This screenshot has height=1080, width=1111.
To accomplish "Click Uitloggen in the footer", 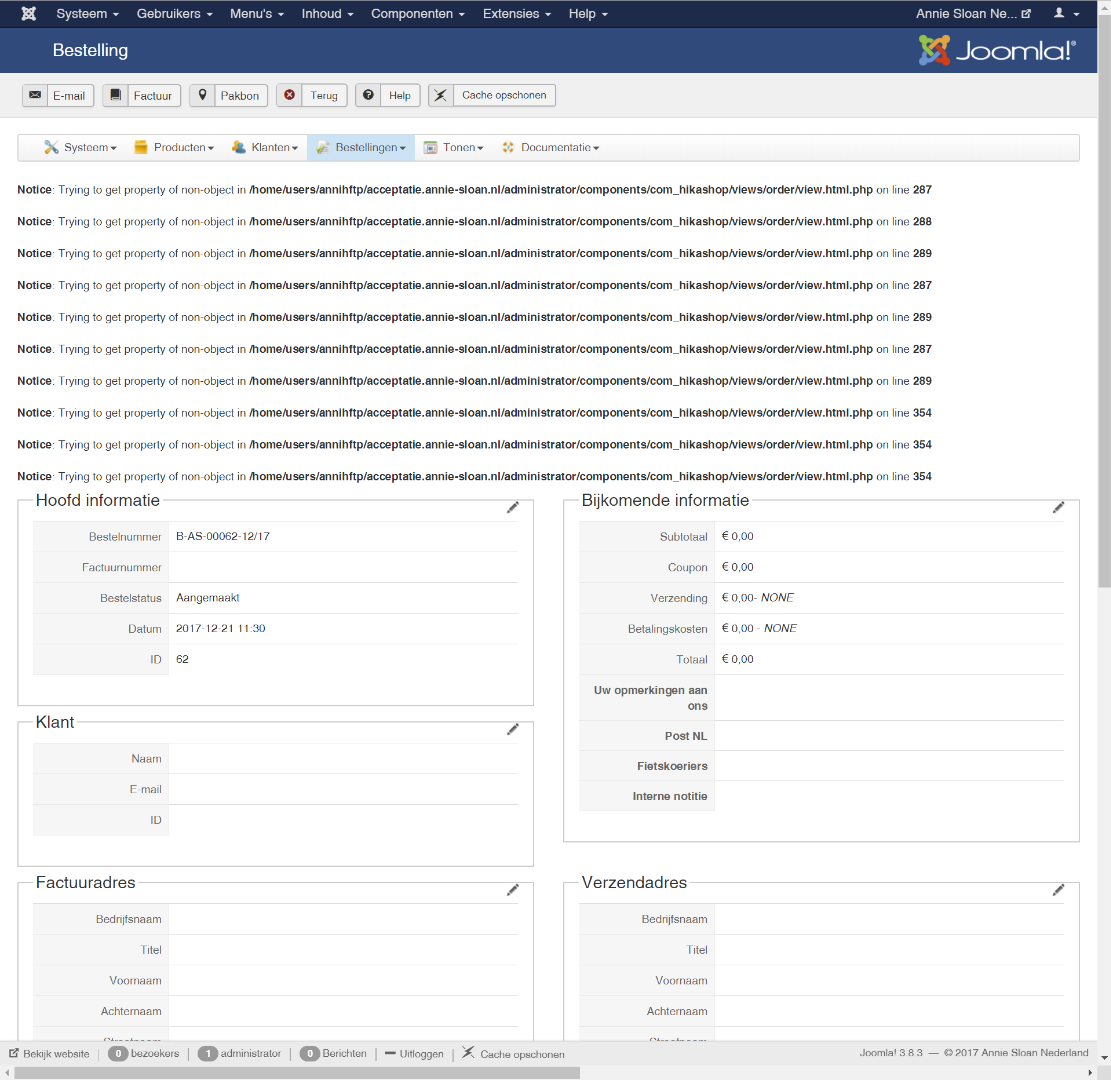I will pos(414,1054).
